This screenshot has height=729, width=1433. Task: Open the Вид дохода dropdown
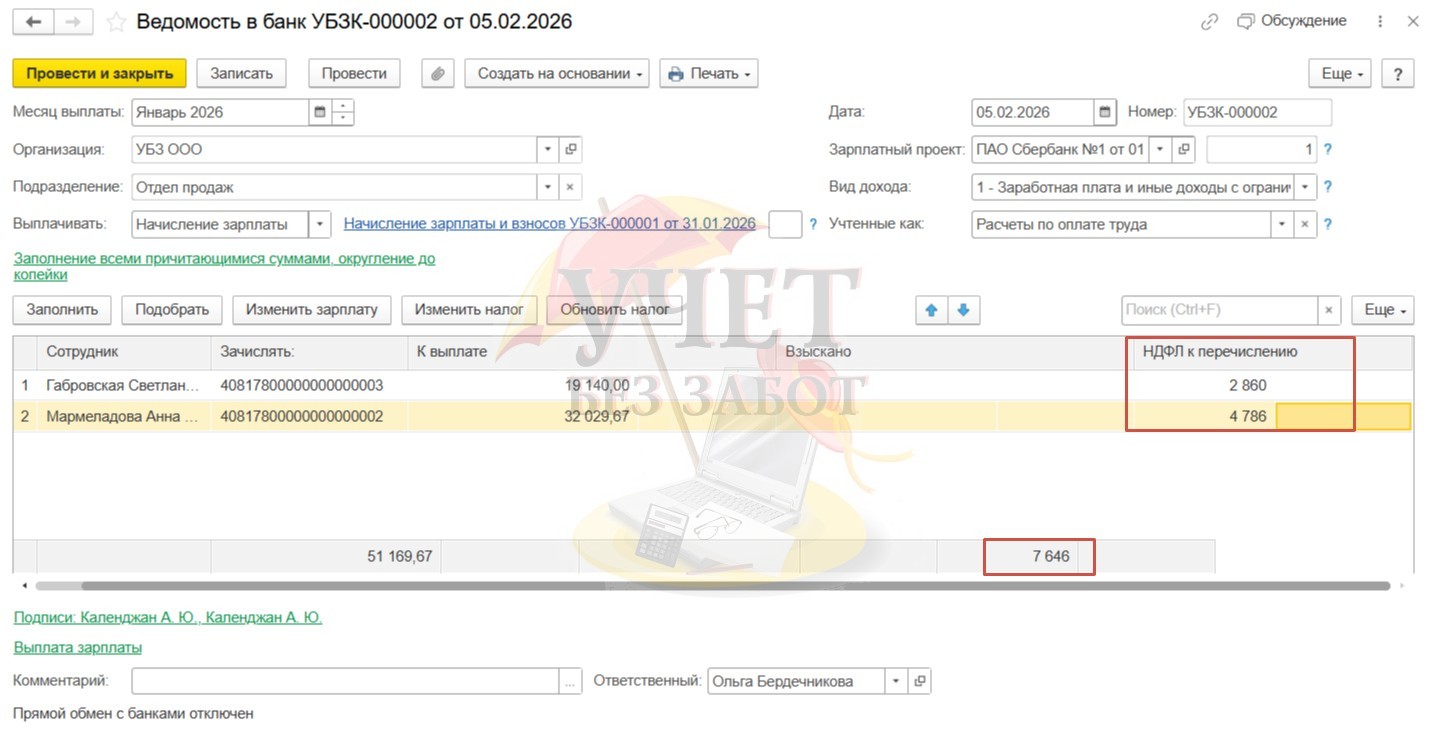click(x=1305, y=187)
